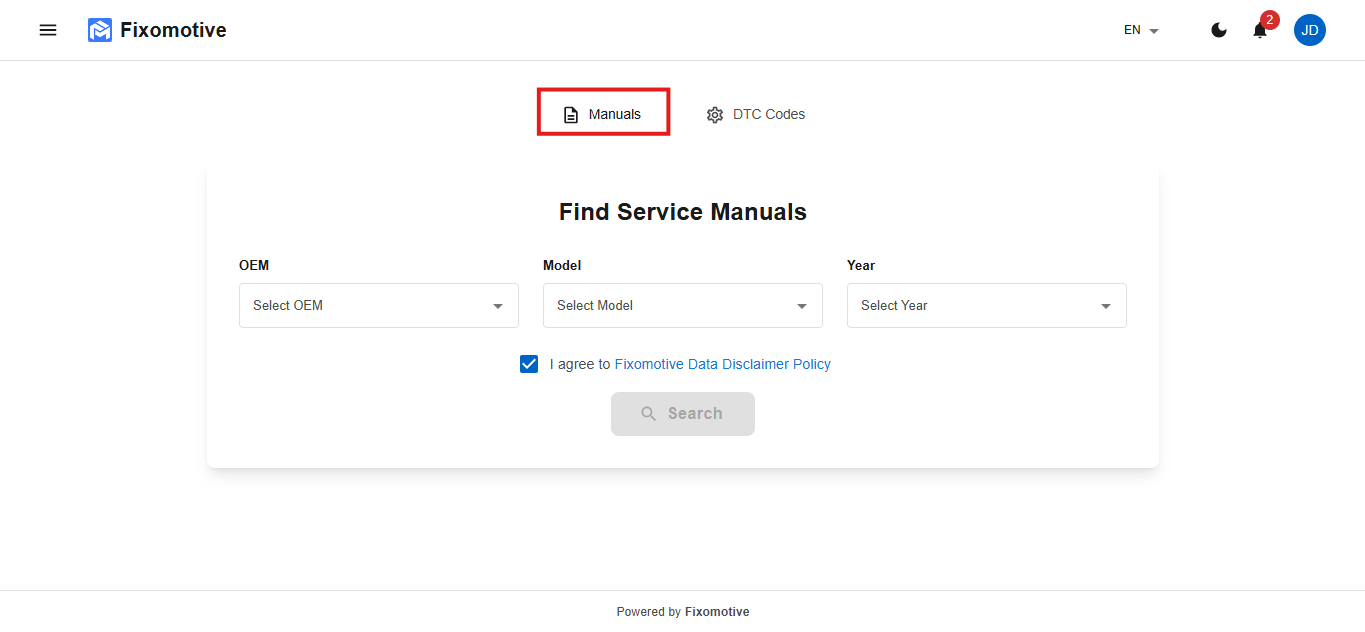Toggle dark mode with moon icon
The width and height of the screenshot is (1365, 632).
coord(1219,30)
